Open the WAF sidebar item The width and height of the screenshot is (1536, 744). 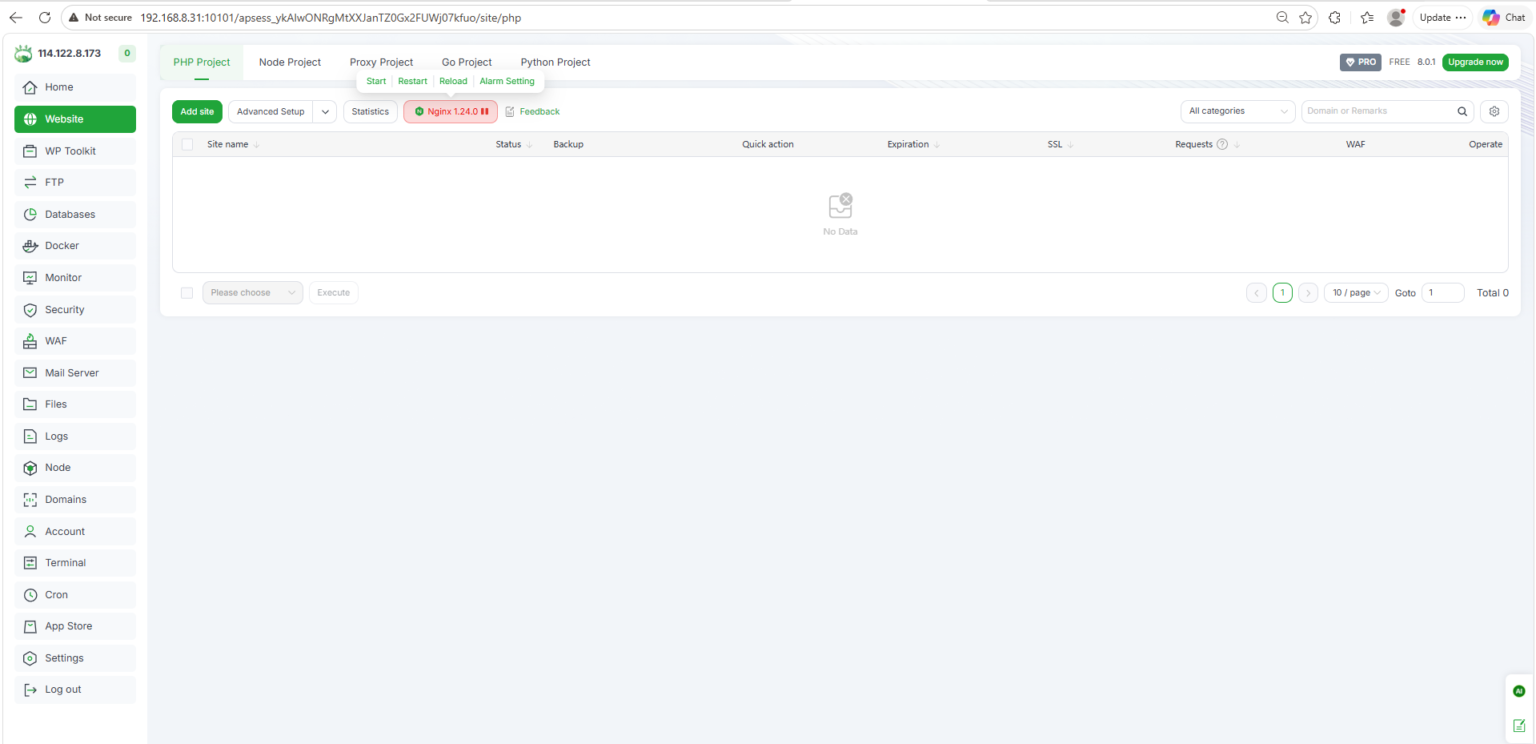point(75,341)
